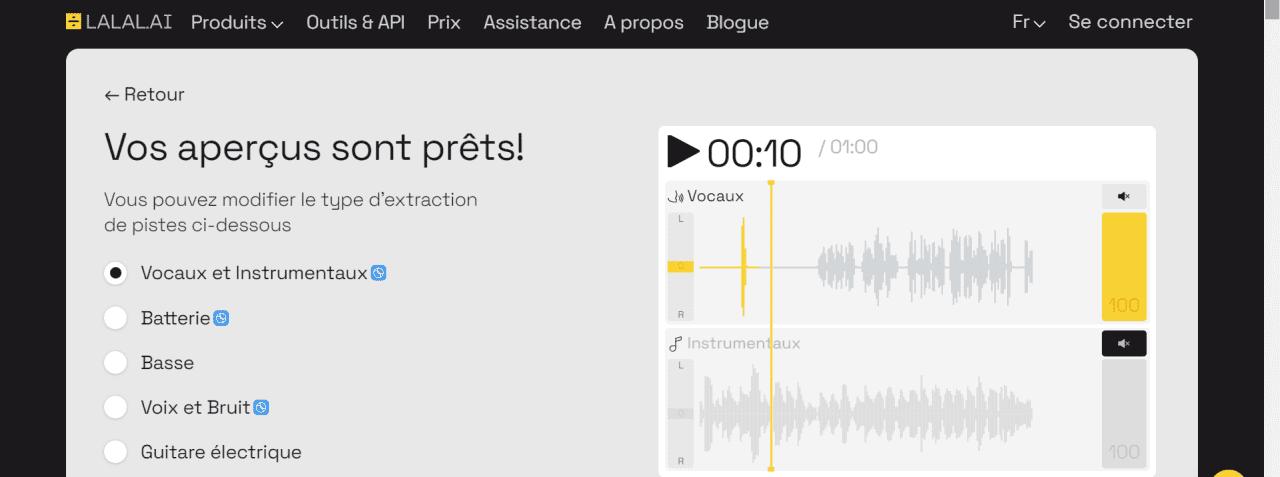Open the Outils & API menu
Screen dimensions: 1280x477
[355, 22]
